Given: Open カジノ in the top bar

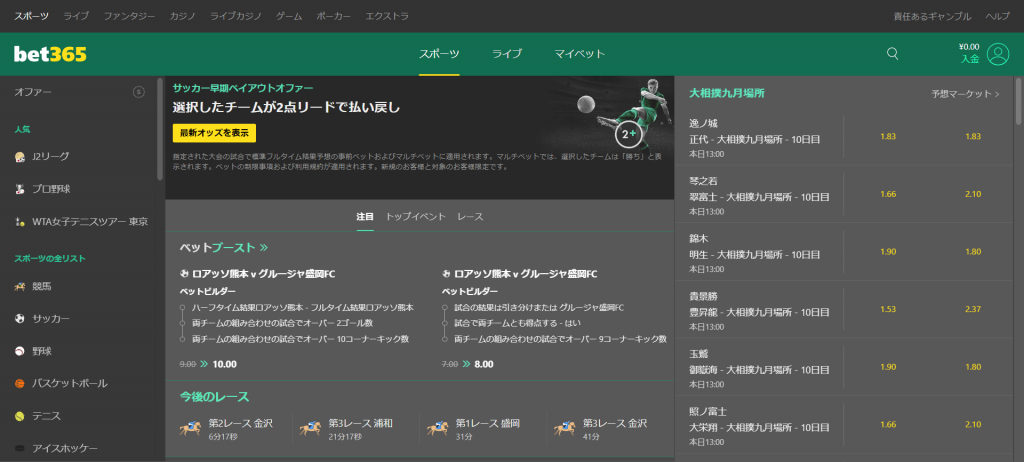Looking at the screenshot, I should [183, 16].
